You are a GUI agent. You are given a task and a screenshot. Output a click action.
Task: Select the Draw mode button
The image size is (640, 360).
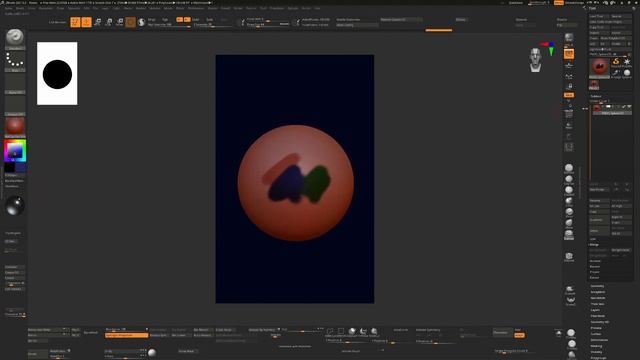pyautogui.click(x=86, y=22)
